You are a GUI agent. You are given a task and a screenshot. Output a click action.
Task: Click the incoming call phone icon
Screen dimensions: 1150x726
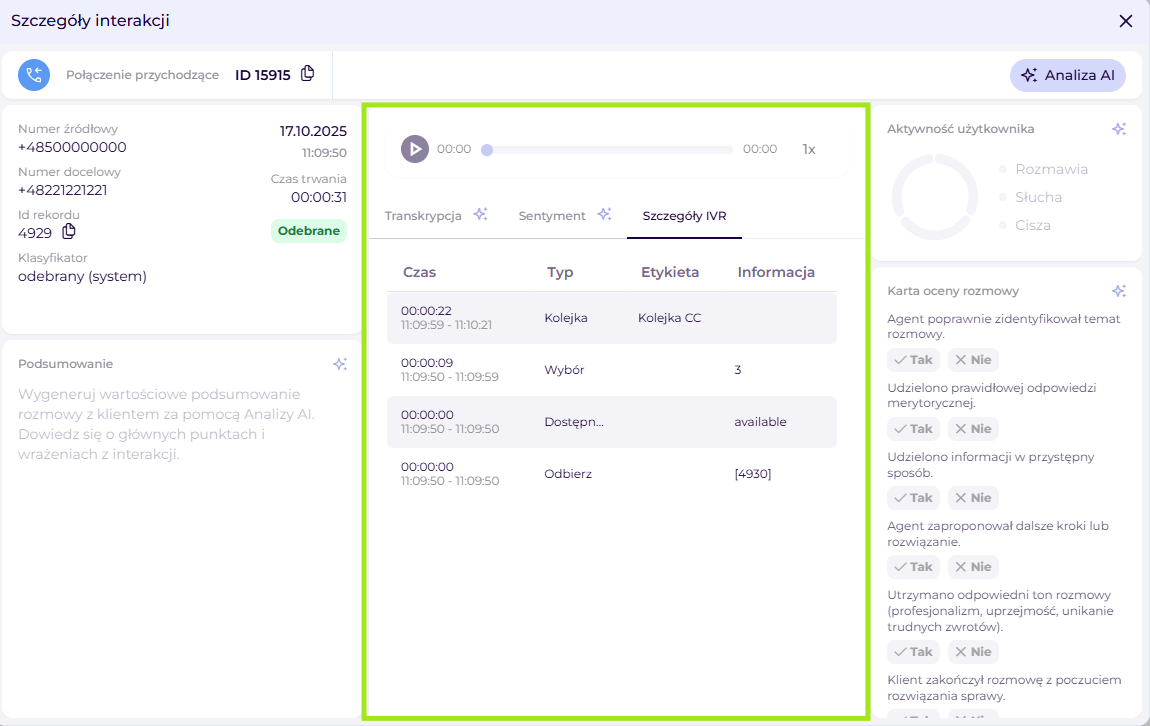click(x=34, y=75)
